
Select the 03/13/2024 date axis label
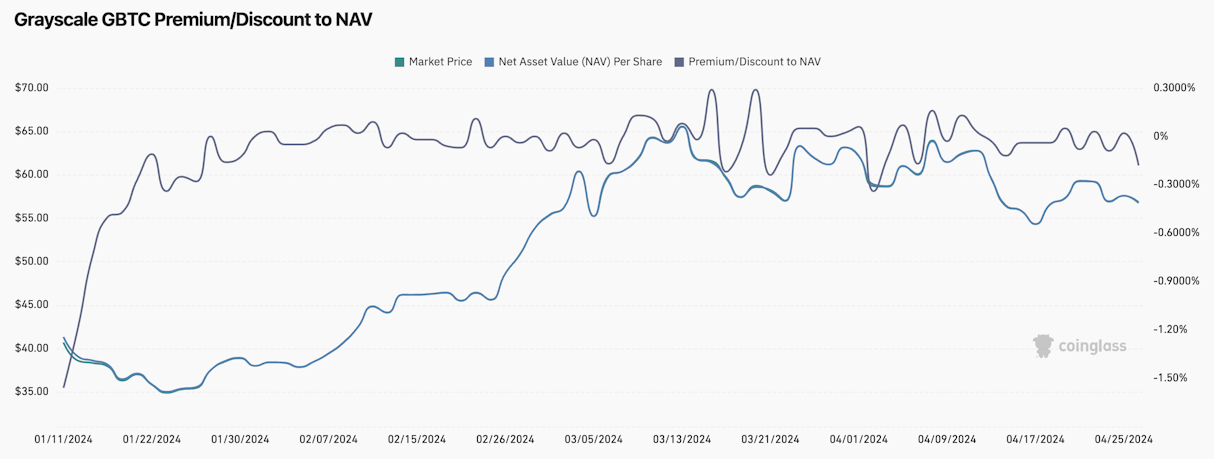pos(682,439)
